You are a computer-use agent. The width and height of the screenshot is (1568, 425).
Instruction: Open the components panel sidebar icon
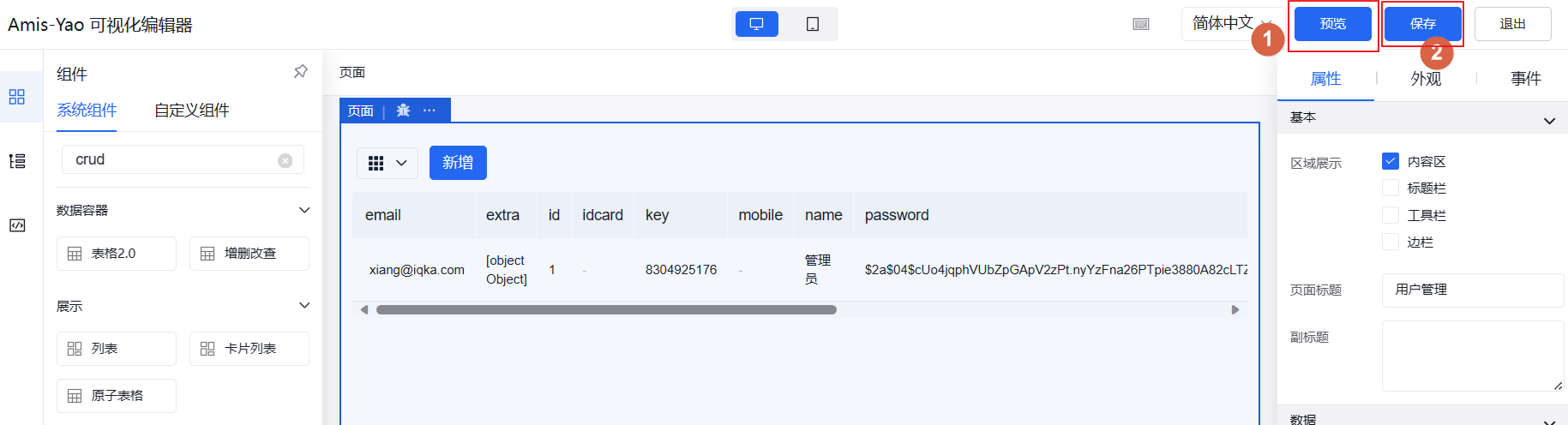17,97
